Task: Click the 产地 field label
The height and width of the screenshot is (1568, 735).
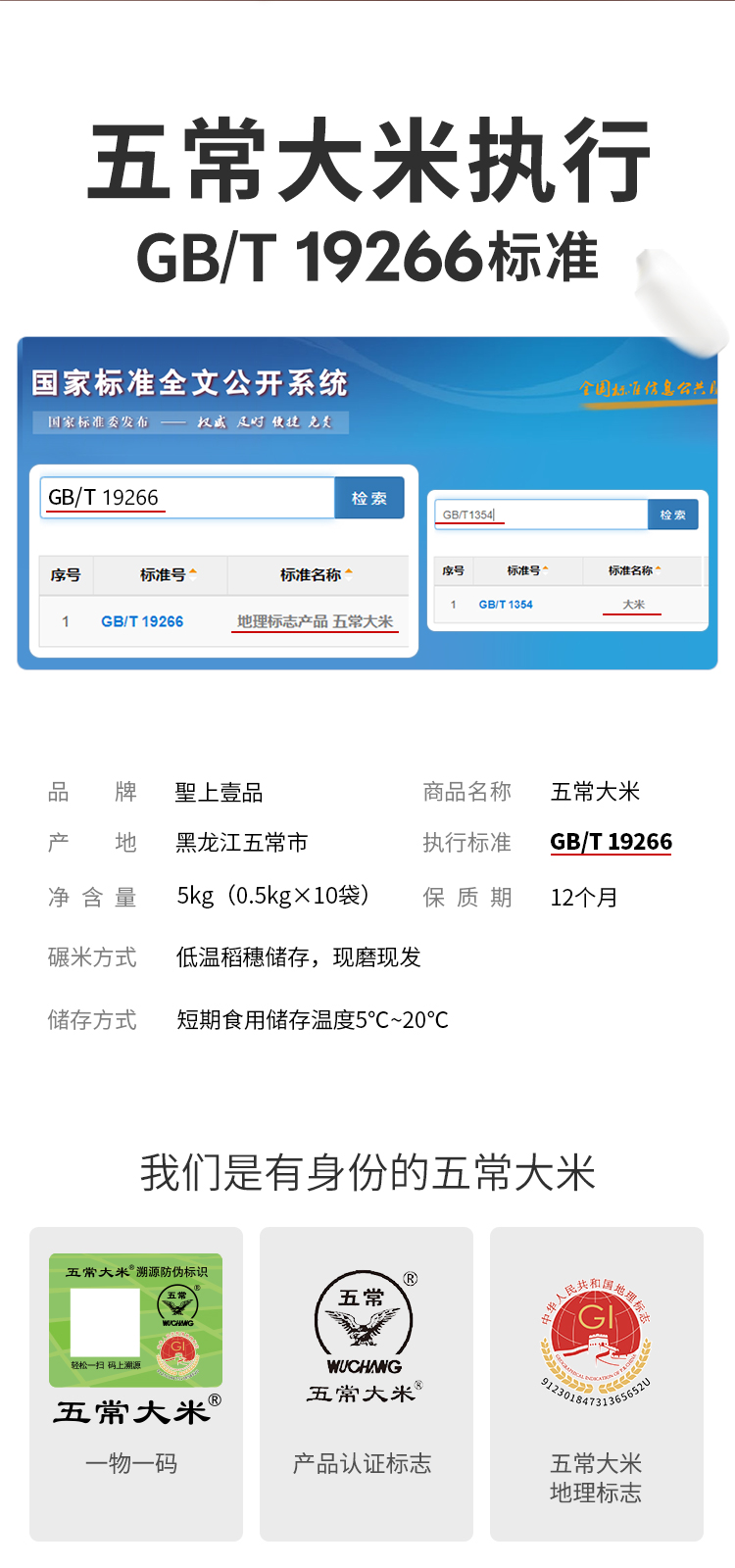Action: tap(92, 843)
